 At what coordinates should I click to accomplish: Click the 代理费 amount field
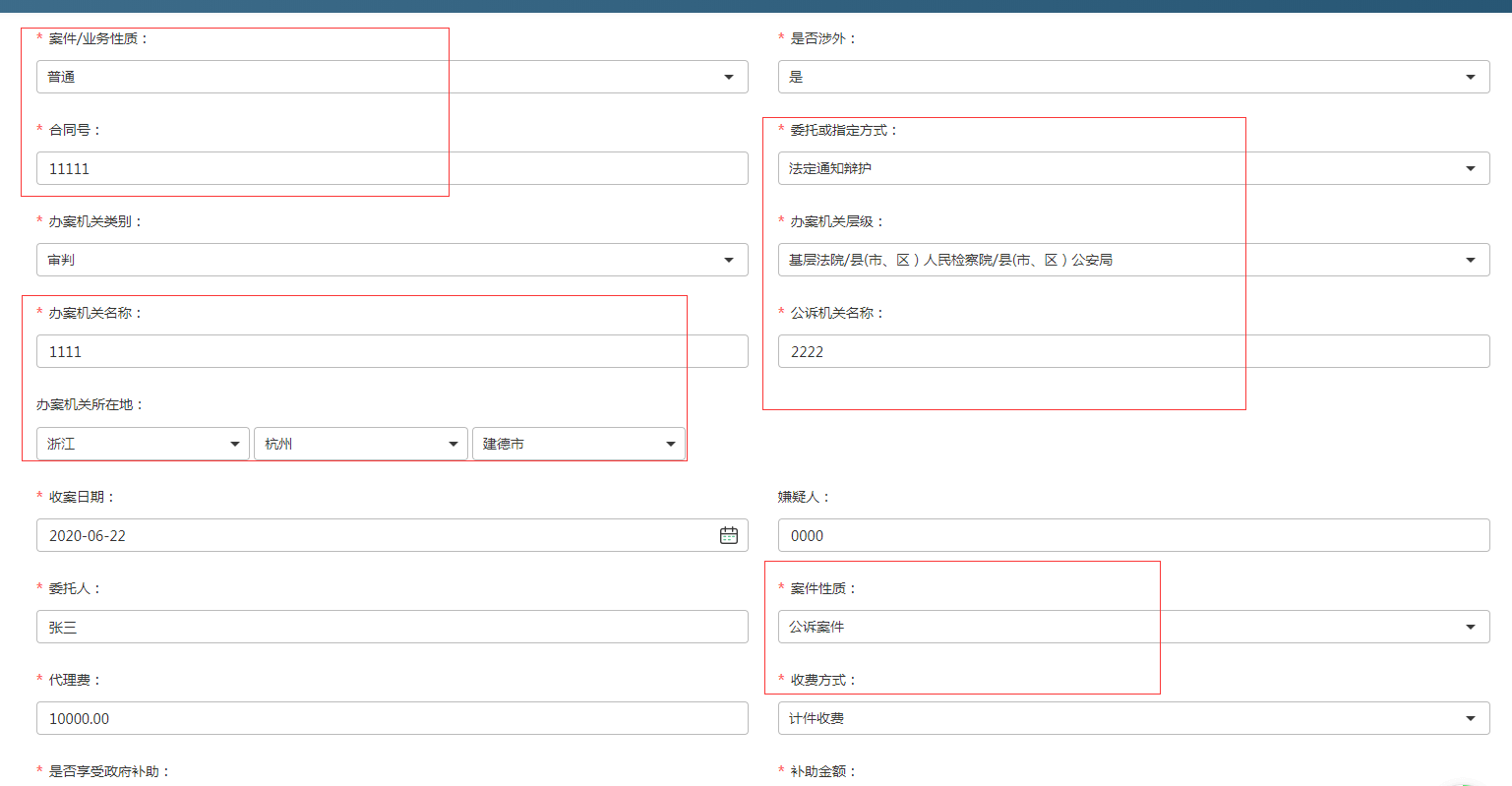pos(392,718)
